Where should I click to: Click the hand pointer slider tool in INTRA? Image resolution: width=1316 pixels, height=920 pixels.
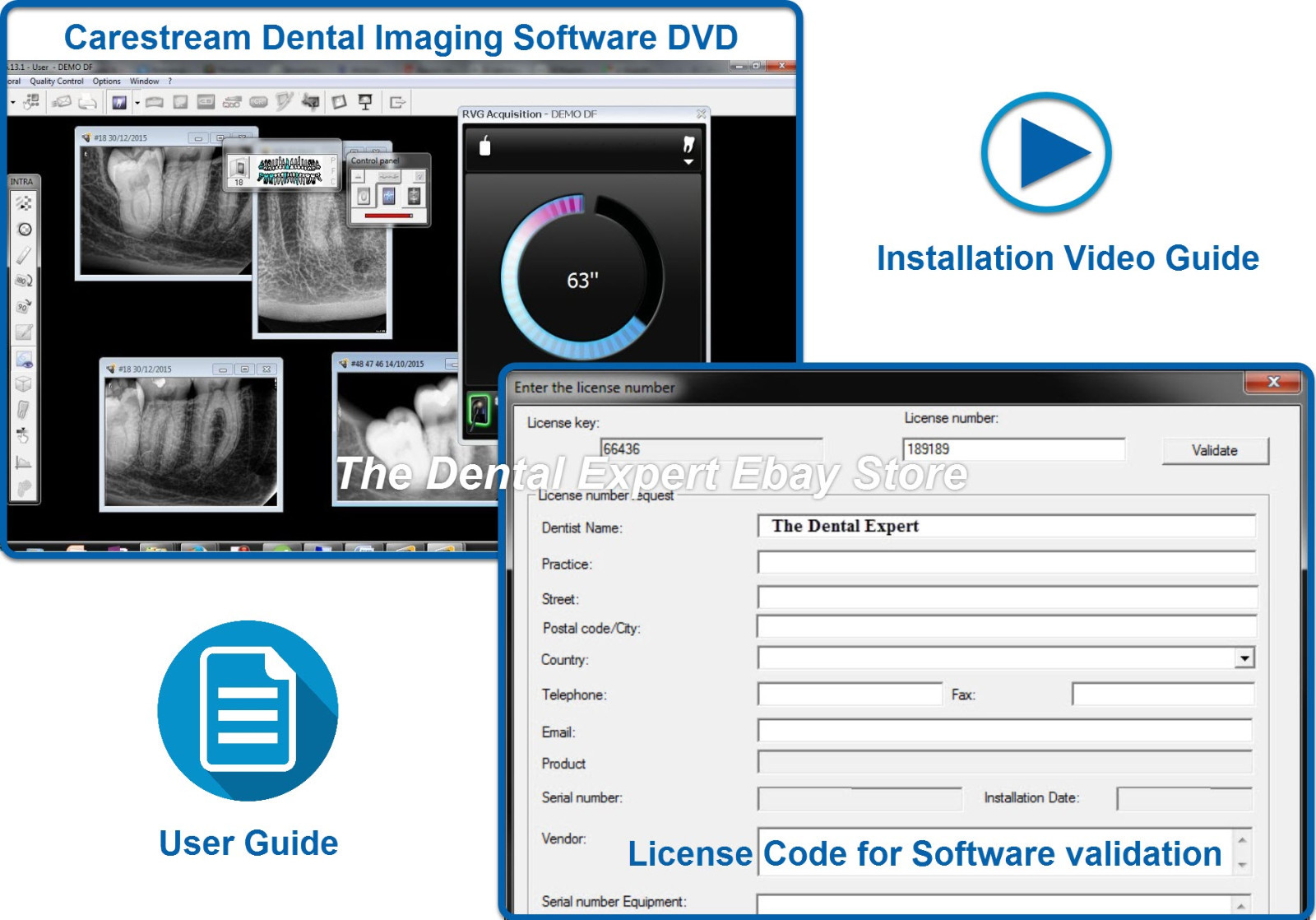(x=24, y=435)
